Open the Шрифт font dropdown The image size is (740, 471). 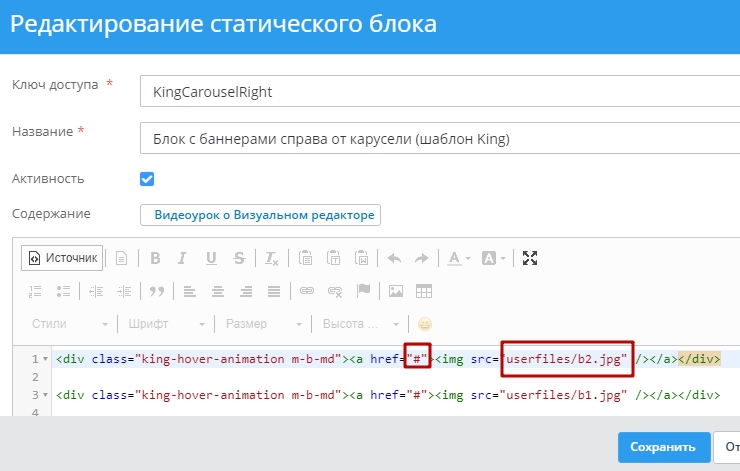[167, 324]
